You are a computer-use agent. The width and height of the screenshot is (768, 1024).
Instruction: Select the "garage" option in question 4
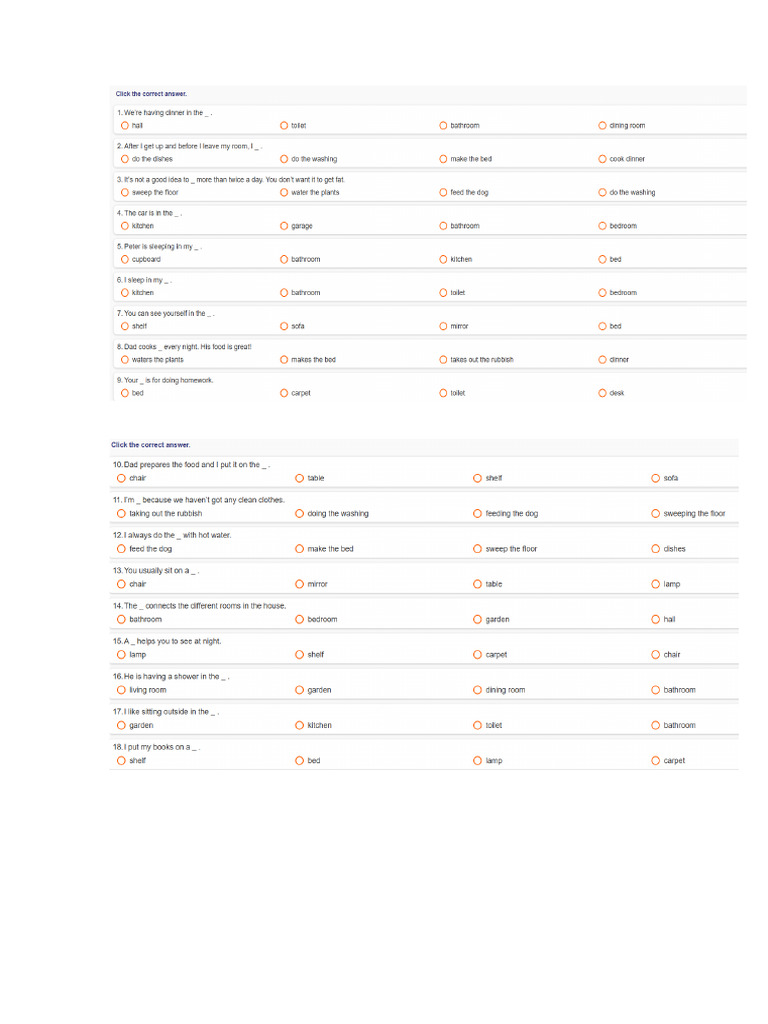284,226
